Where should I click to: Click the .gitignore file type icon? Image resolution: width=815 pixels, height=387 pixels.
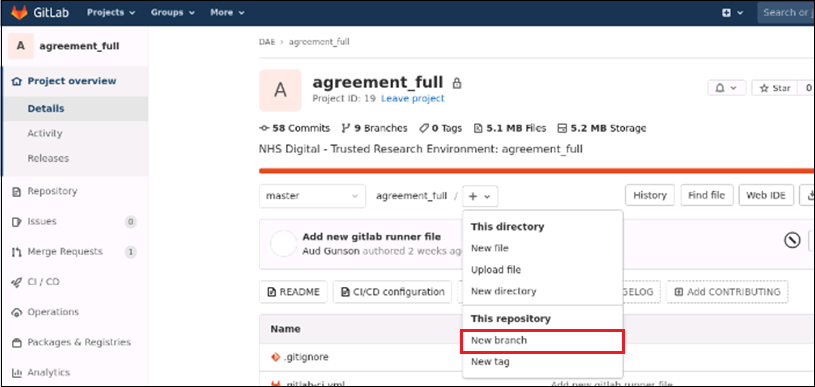coord(275,357)
